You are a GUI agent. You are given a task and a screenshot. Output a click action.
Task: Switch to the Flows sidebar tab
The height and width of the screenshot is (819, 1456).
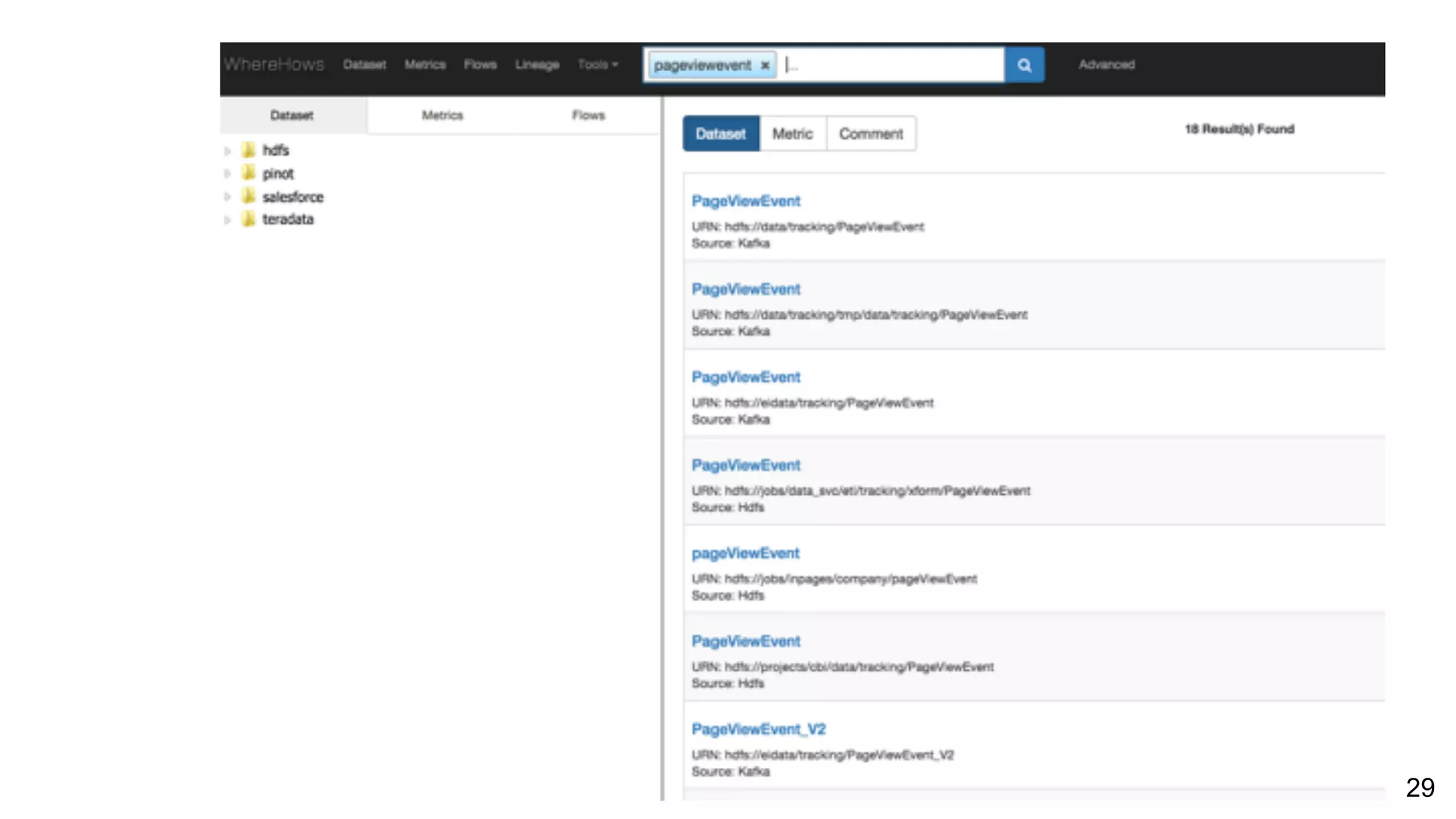click(588, 115)
